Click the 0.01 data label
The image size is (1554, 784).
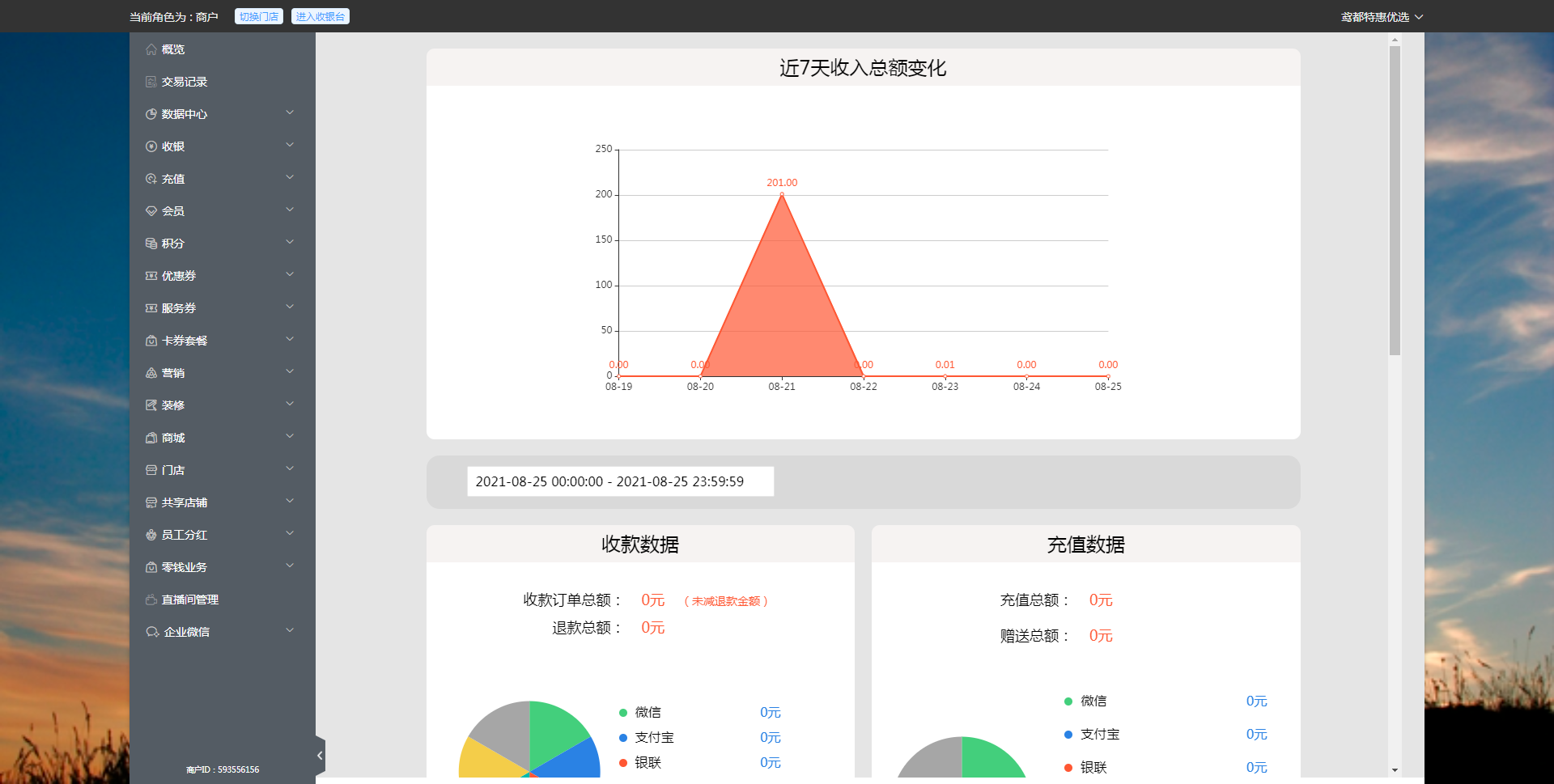point(945,365)
